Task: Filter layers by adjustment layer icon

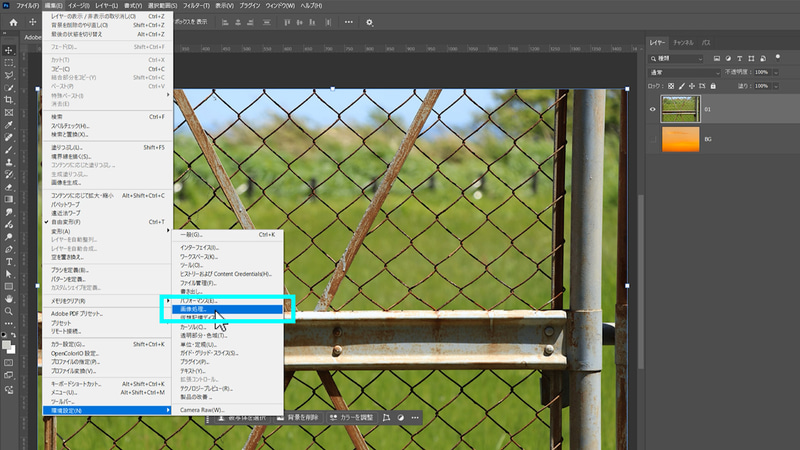Action: 728,59
